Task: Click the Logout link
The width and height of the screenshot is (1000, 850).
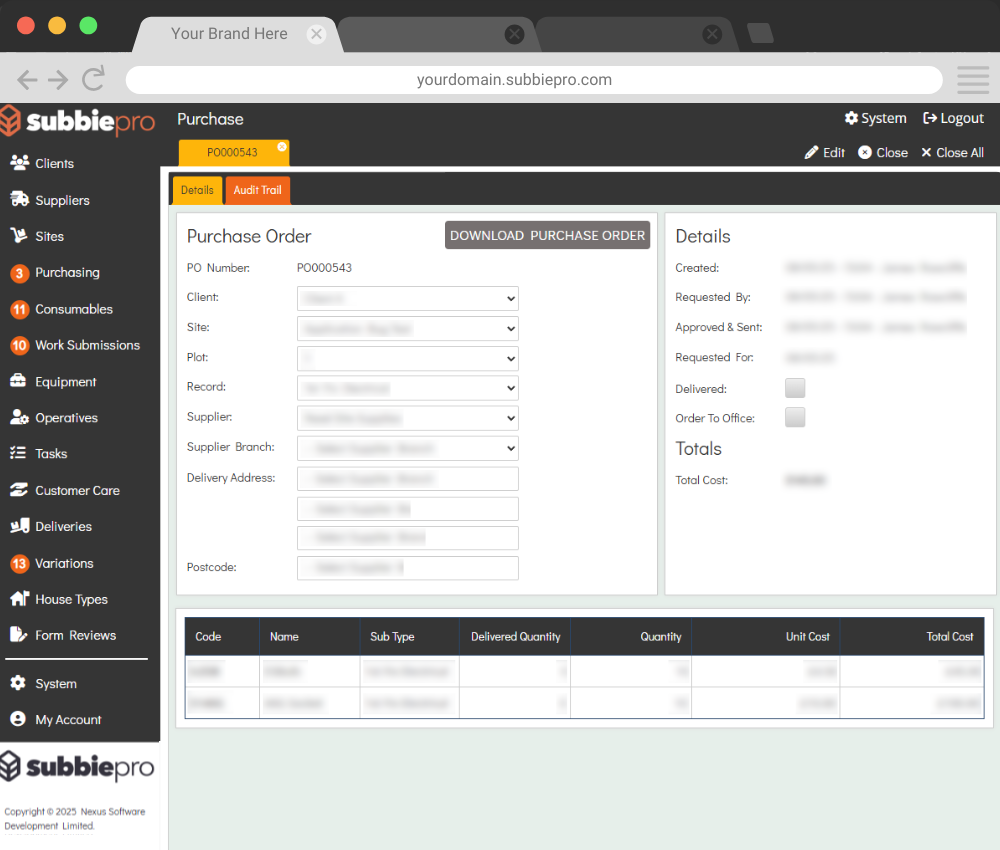Action: coord(953,118)
